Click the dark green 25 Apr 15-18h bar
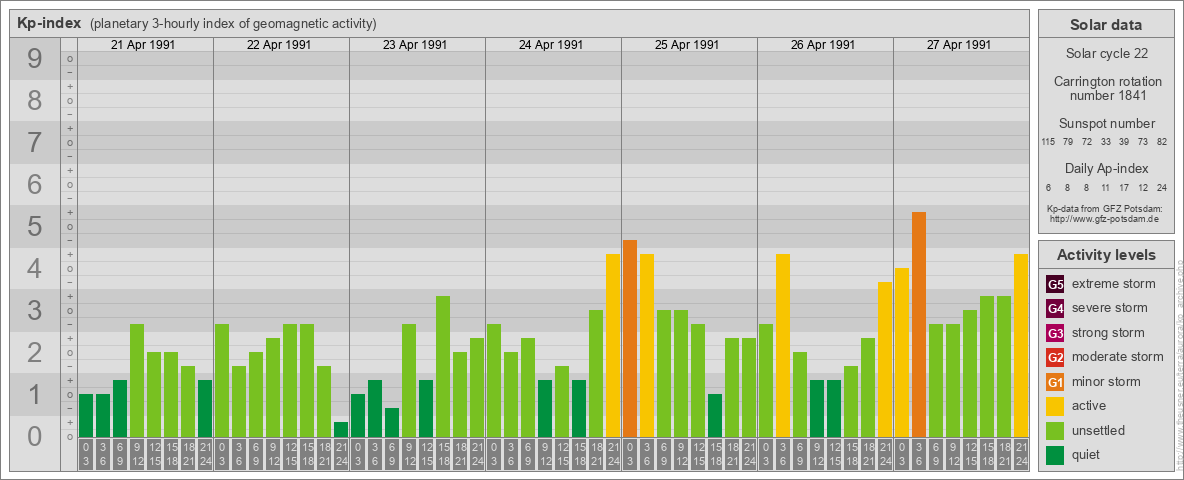1184x480 pixels. [714, 415]
